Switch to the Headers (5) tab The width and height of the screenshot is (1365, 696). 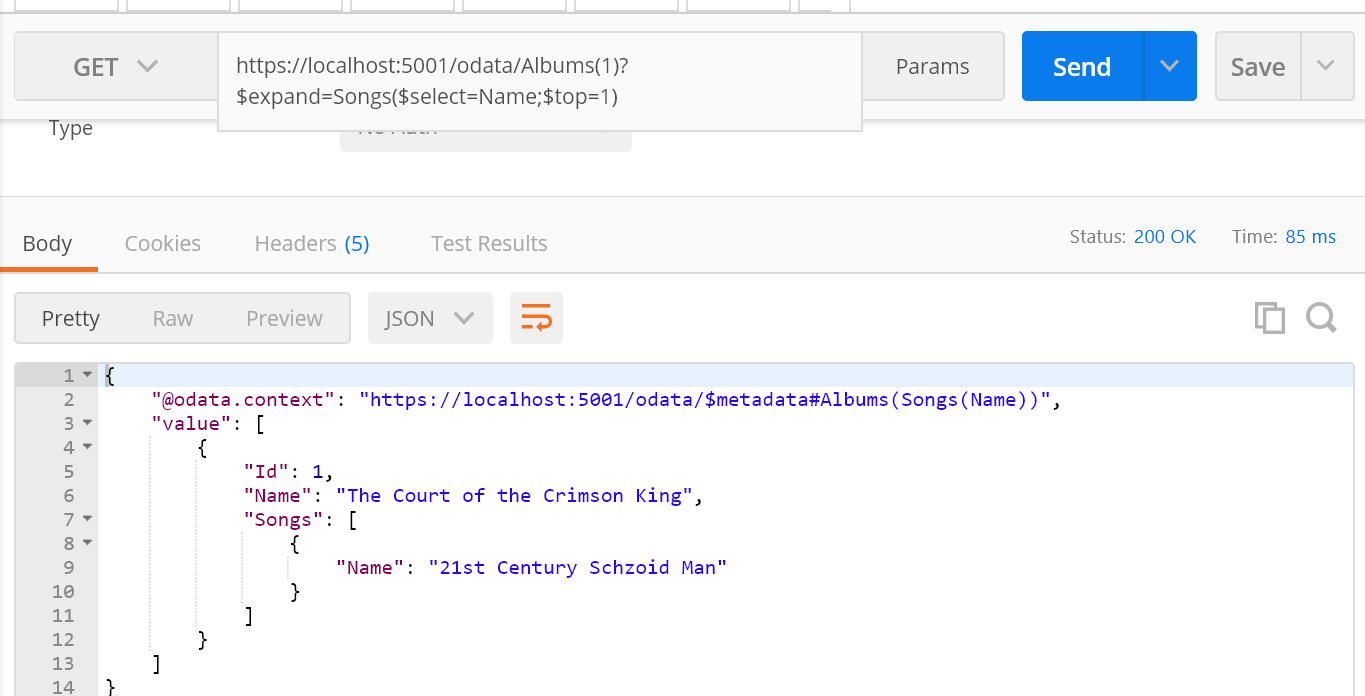[310, 243]
